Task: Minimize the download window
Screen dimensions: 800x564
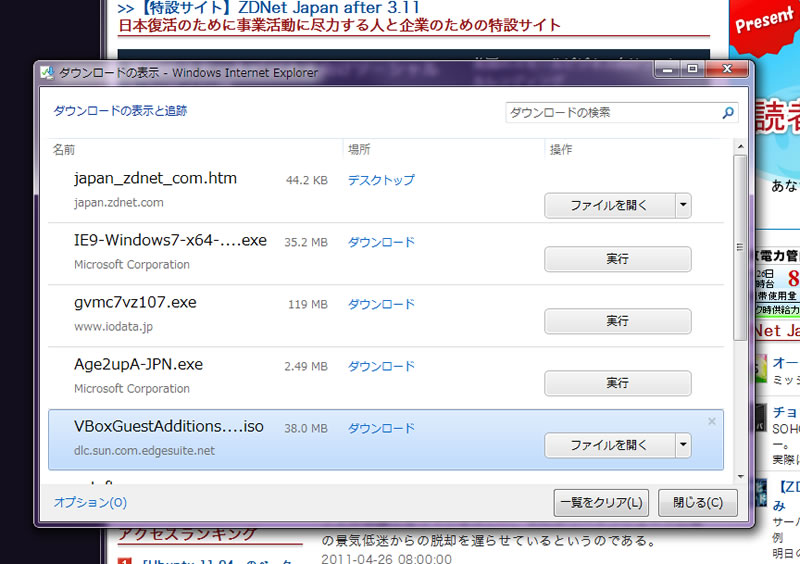Action: 667,69
